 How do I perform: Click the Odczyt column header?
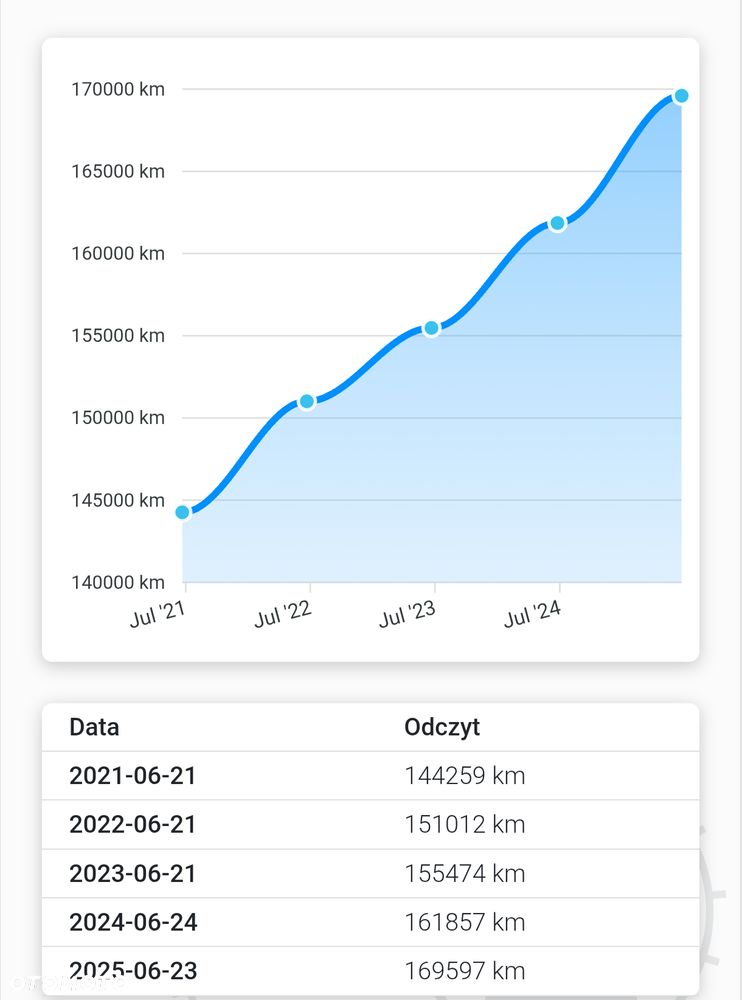tap(442, 727)
